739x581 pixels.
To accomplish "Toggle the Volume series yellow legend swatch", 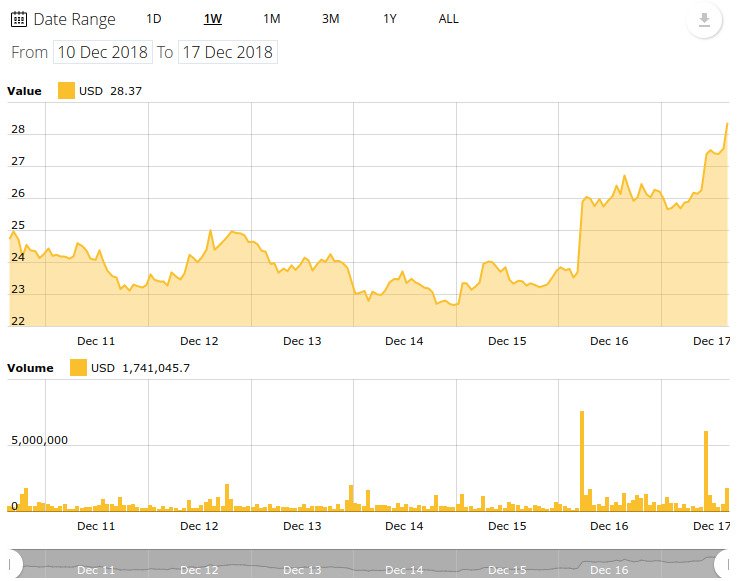I will coord(78,368).
